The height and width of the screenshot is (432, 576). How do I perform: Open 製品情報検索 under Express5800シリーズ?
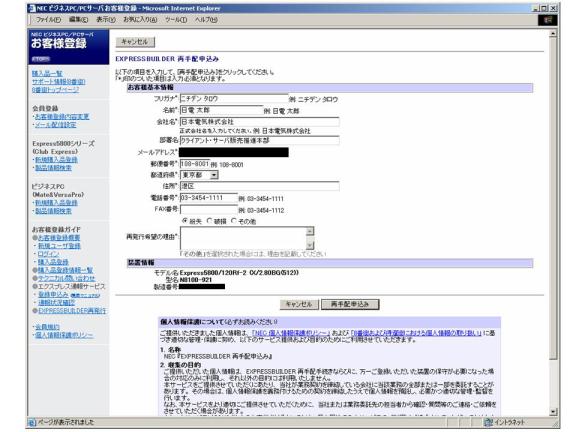click(x=53, y=168)
